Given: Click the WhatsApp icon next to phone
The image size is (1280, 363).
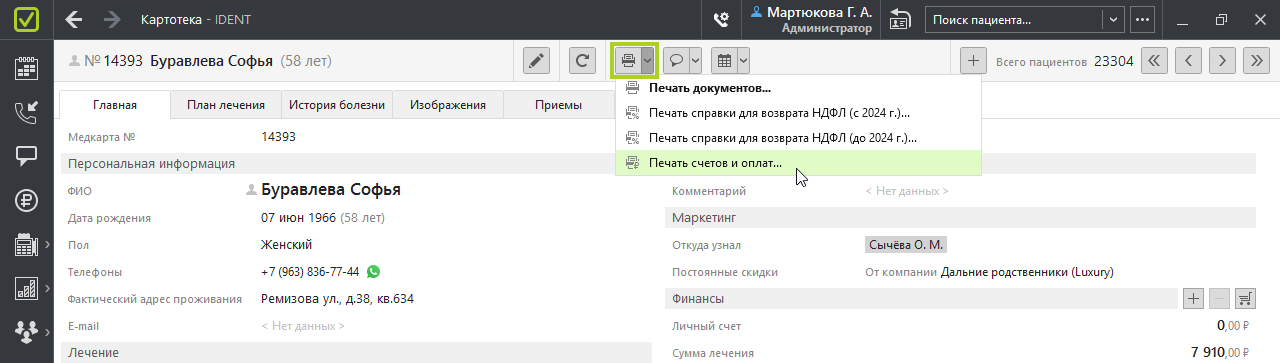Looking at the screenshot, I should 374,272.
